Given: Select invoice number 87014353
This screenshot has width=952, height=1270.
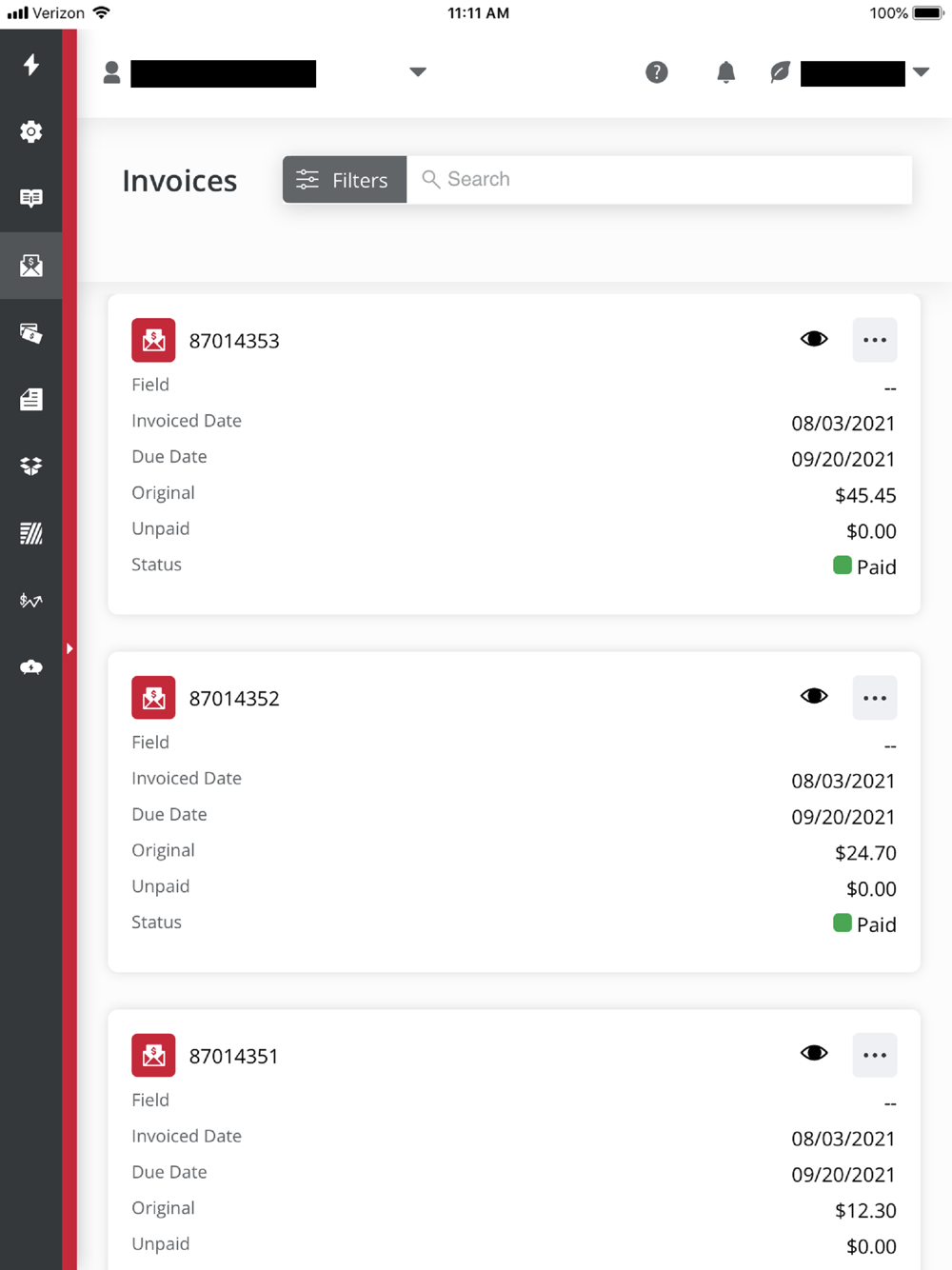Looking at the screenshot, I should (x=234, y=341).
